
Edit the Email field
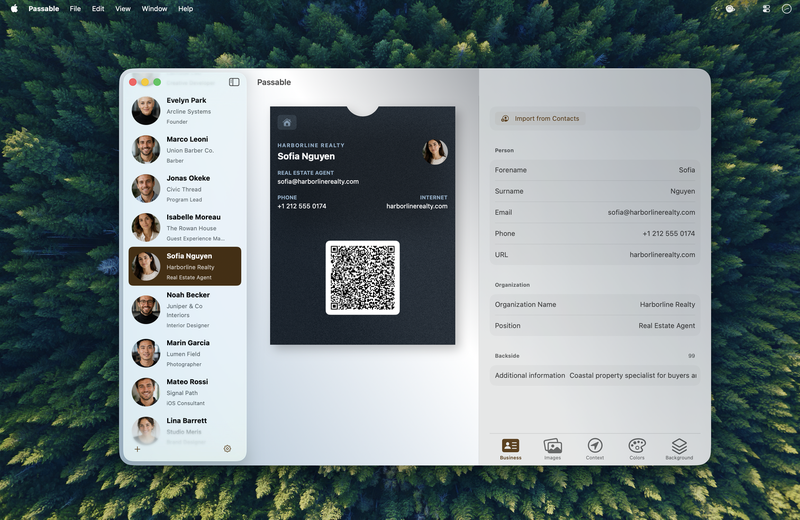pyautogui.click(x=595, y=212)
